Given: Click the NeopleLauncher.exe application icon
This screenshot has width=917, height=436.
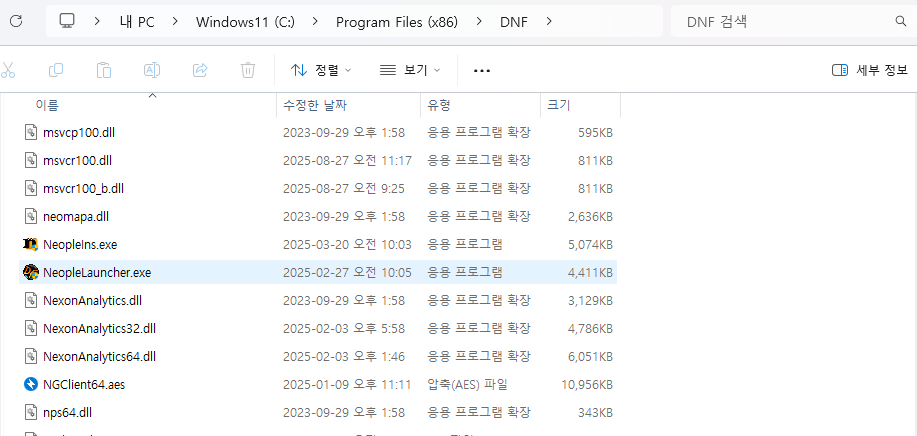Looking at the screenshot, I should 30,272.
